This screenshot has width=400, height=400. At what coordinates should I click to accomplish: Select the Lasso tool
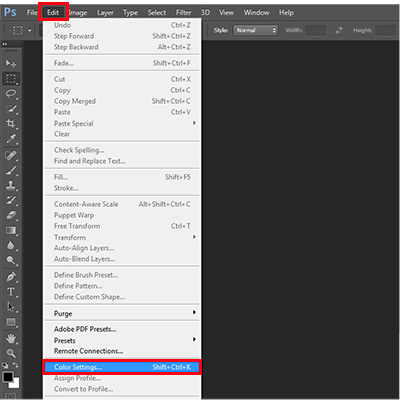click(x=11, y=94)
